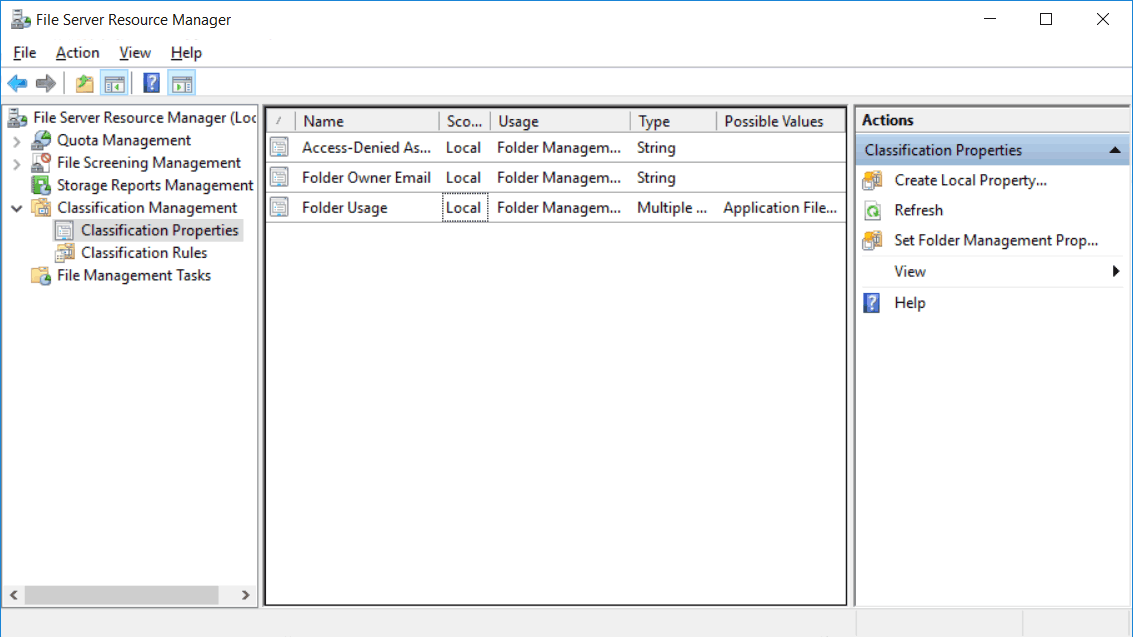1133x637 pixels.
Task: Select the Access-Denied As... property name
Action: [366, 147]
